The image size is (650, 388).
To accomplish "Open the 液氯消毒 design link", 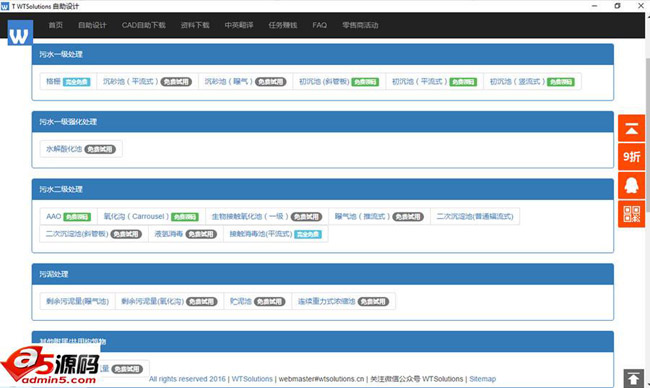I will (x=186, y=234).
